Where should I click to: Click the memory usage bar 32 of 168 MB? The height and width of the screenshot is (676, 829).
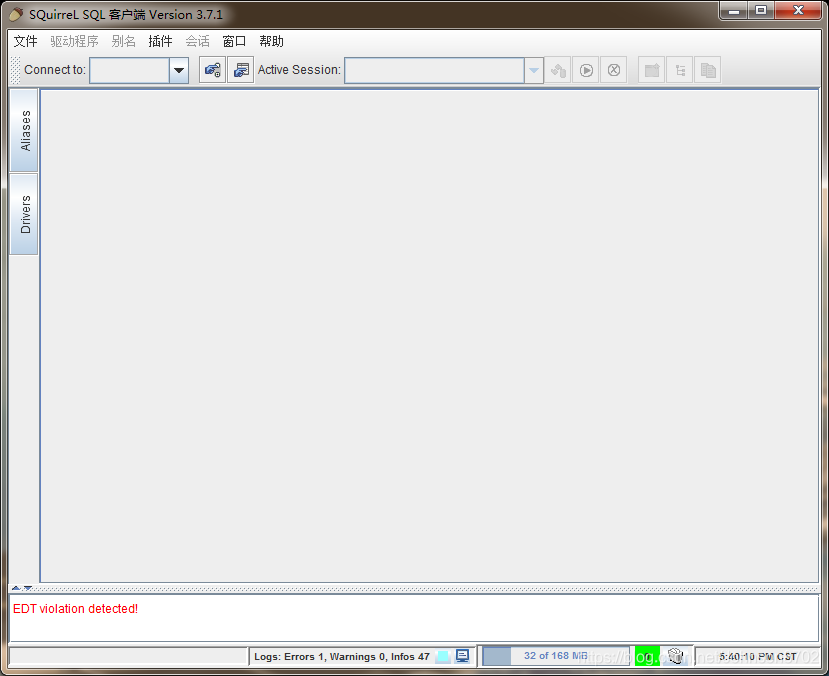coord(556,656)
